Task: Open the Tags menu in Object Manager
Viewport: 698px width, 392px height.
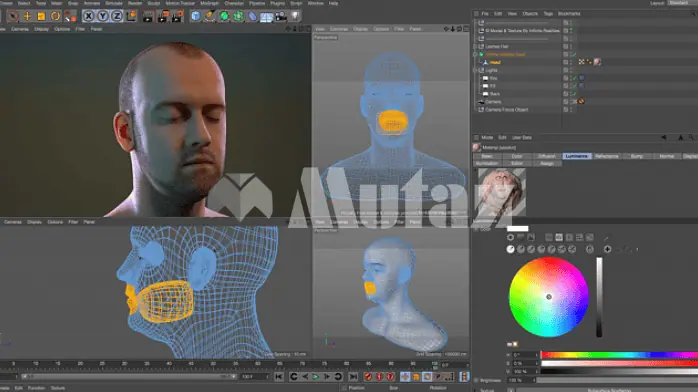Action: tap(548, 14)
